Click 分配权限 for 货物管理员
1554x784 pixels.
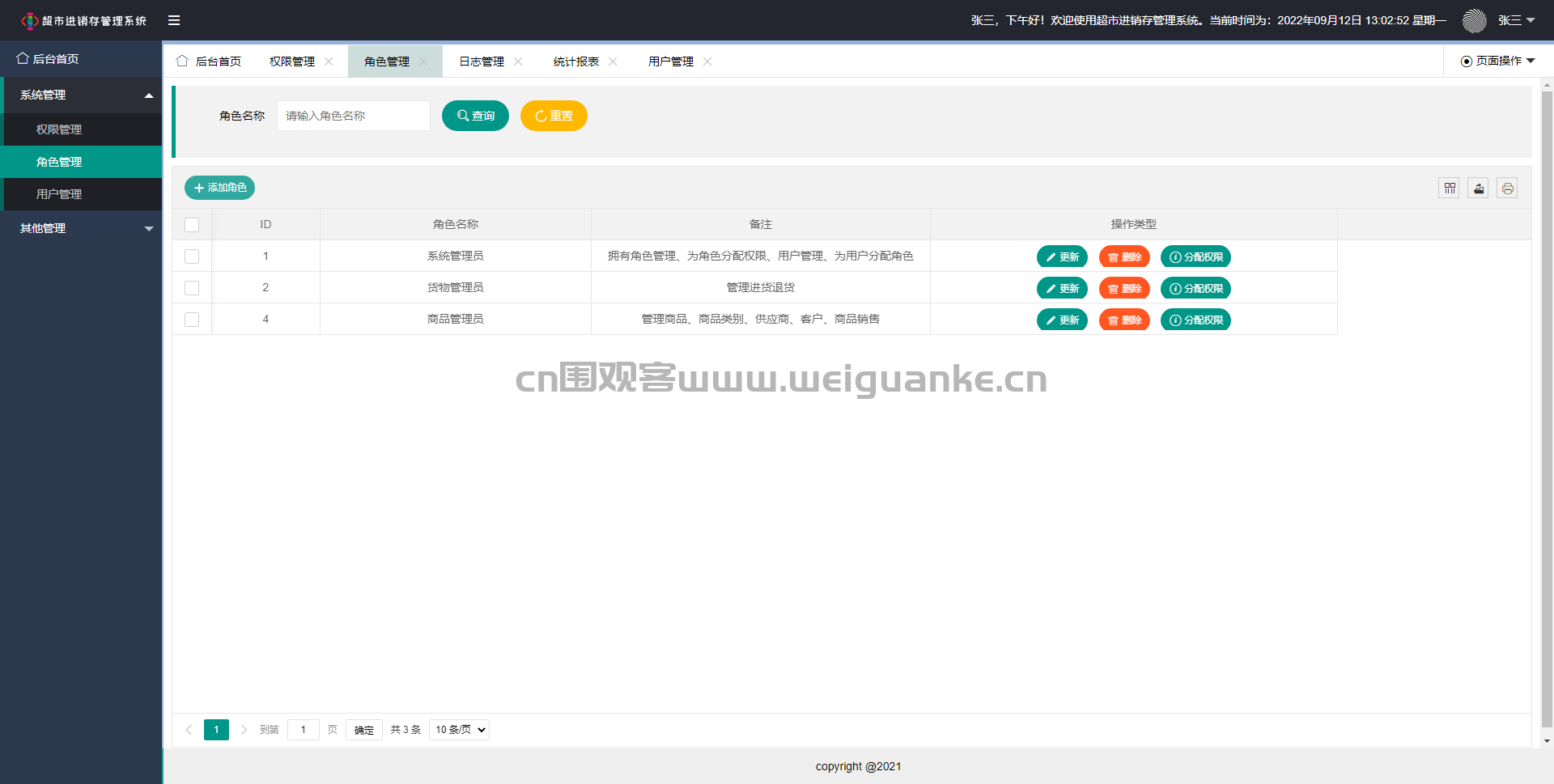1195,288
